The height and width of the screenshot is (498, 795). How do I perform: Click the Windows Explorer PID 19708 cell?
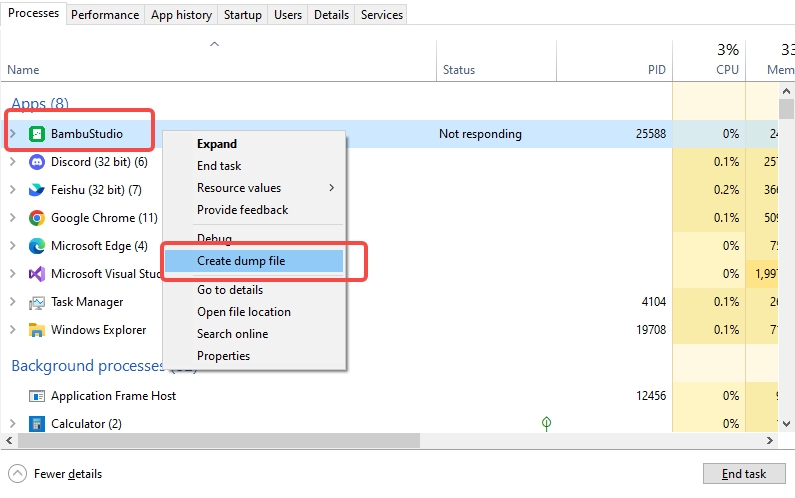pos(651,330)
